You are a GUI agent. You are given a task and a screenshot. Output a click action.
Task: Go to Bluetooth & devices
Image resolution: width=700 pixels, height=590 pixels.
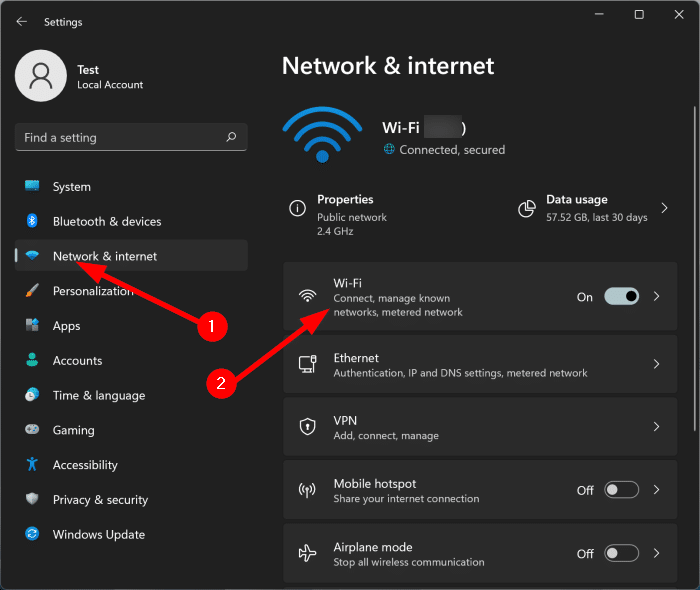(131, 221)
